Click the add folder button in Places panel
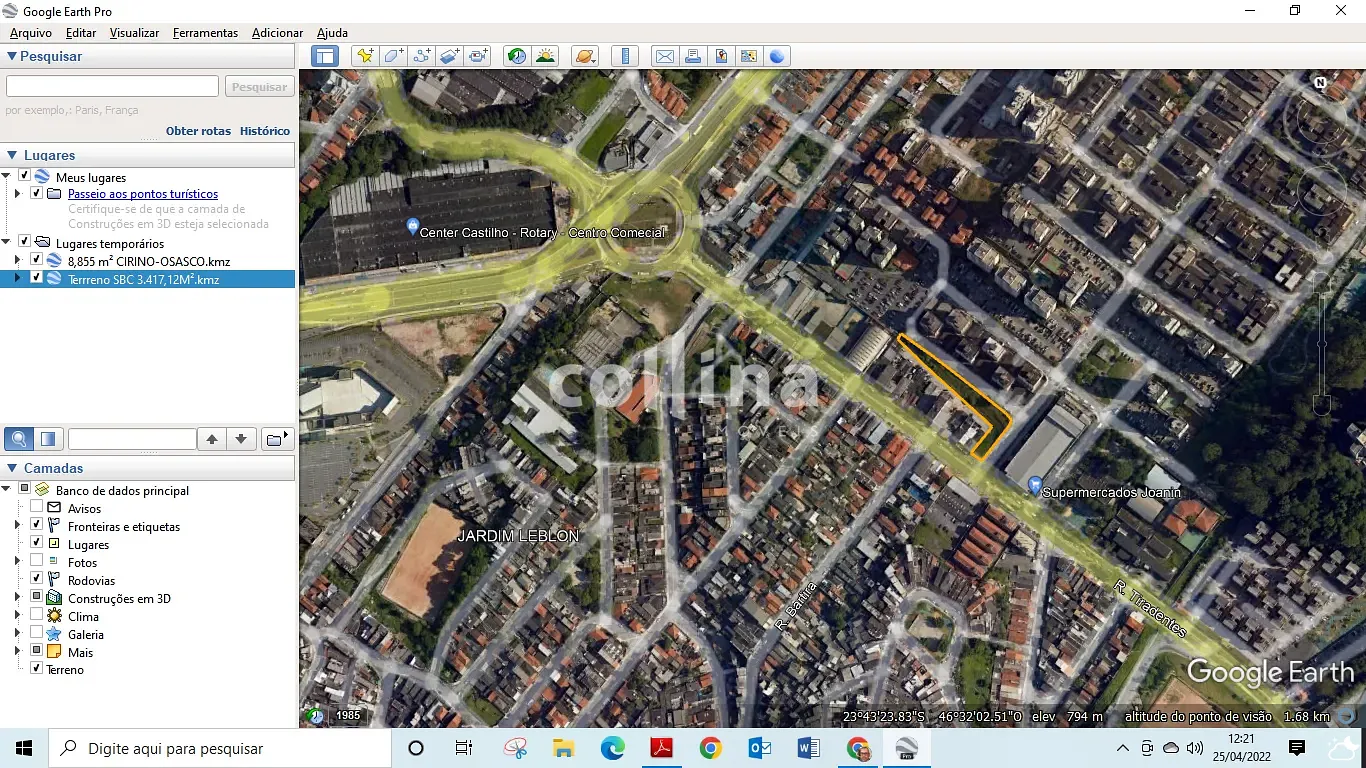This screenshot has width=1366, height=768. (277, 439)
